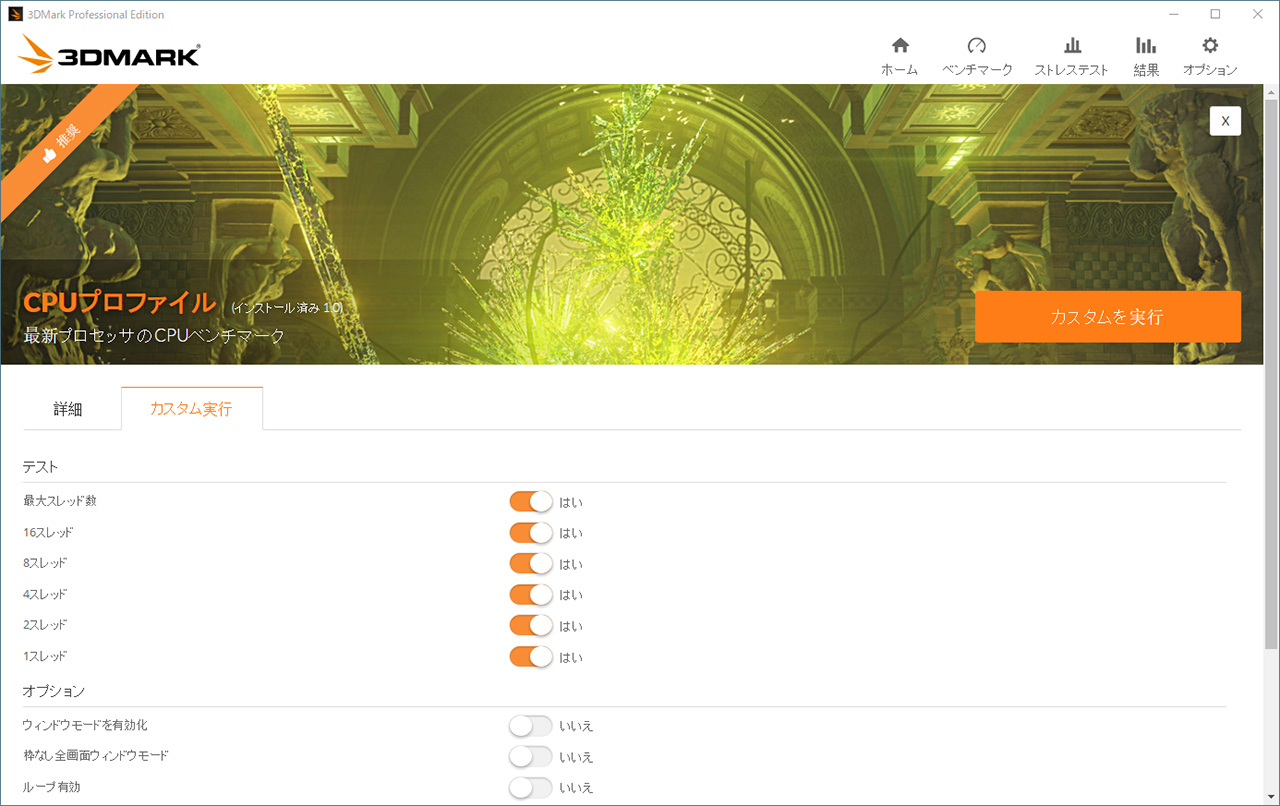Click the 最新プロセッサのCPUベンチマーク subtitle

[x=154, y=336]
